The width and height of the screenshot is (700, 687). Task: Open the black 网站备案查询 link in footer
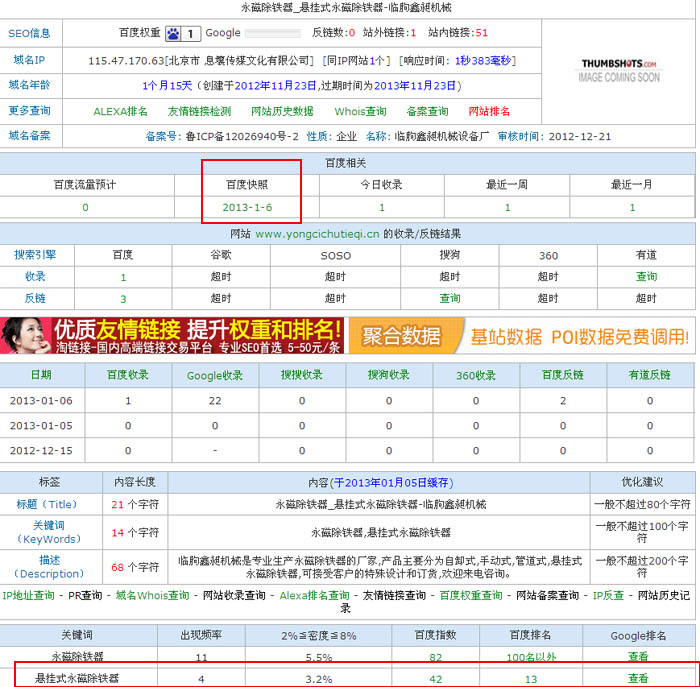[x=547, y=595]
